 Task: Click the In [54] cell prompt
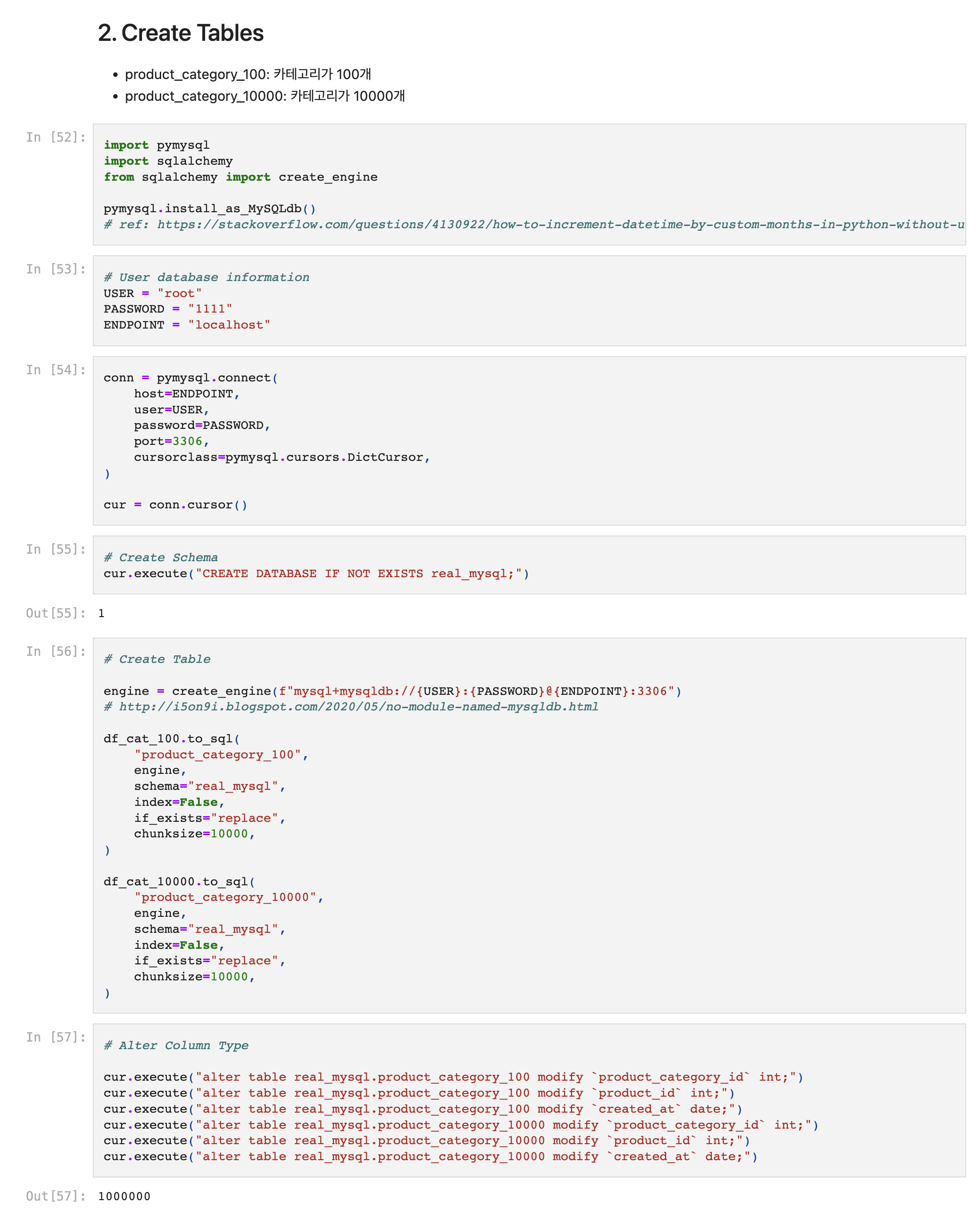point(55,370)
